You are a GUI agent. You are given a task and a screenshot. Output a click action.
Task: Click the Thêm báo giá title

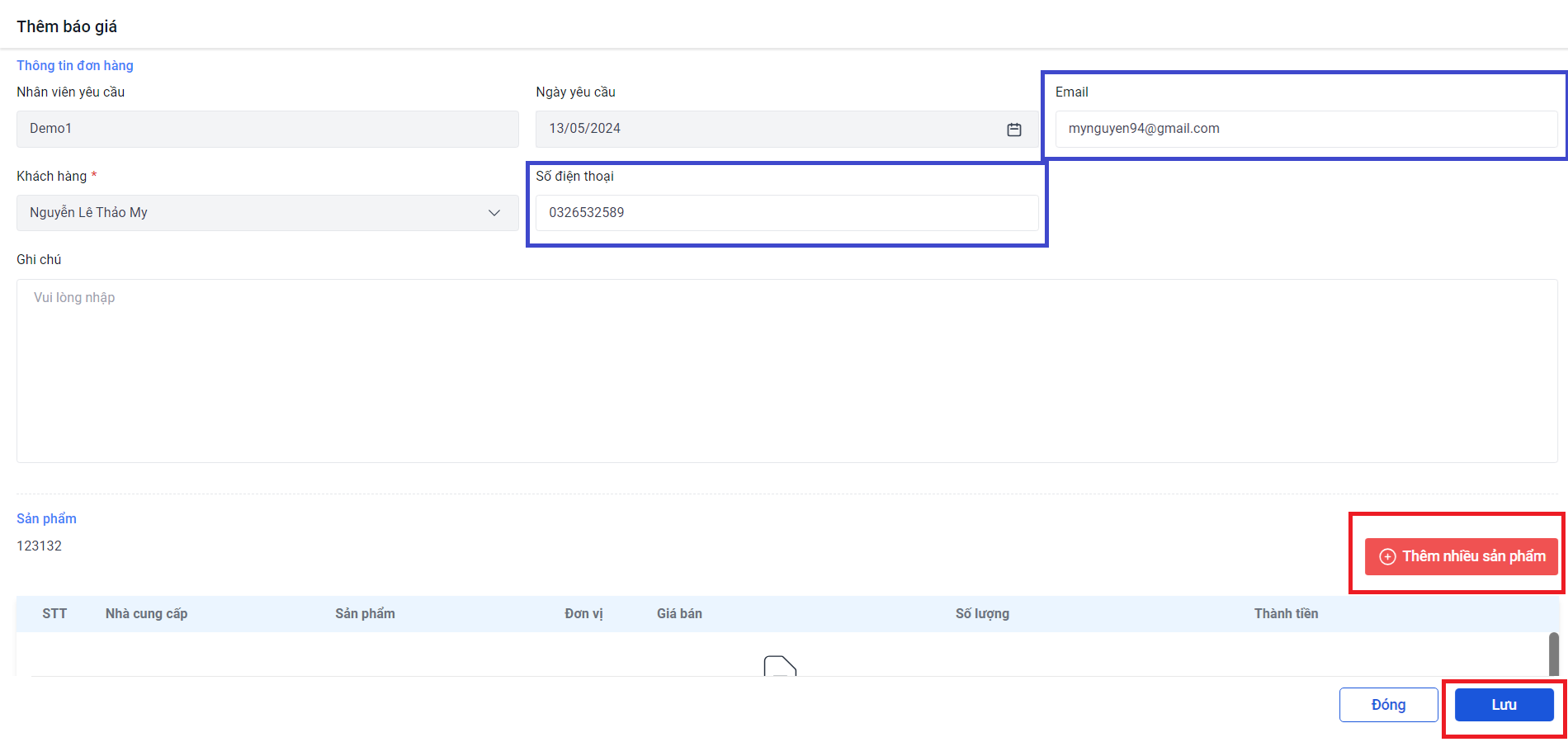67,26
